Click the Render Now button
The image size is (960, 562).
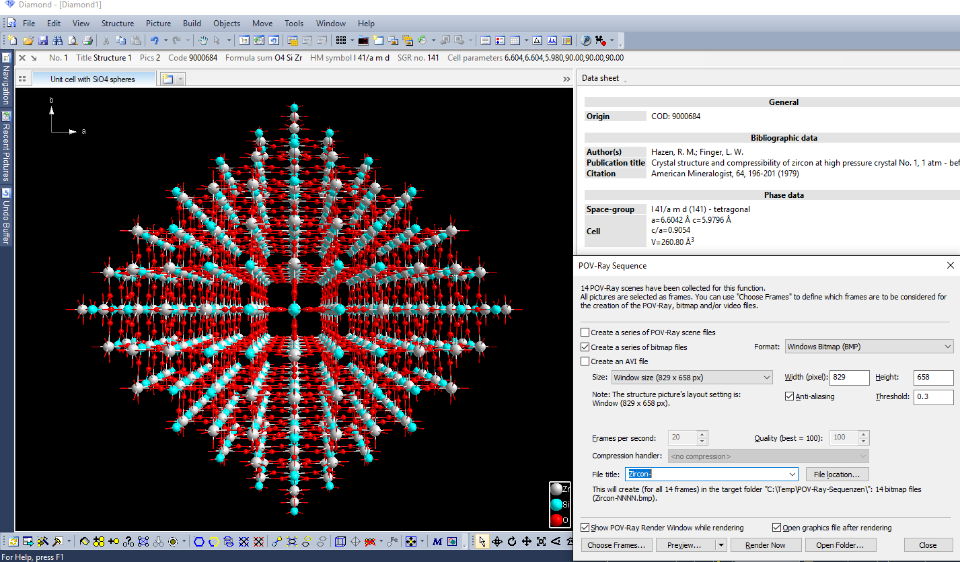tap(764, 545)
